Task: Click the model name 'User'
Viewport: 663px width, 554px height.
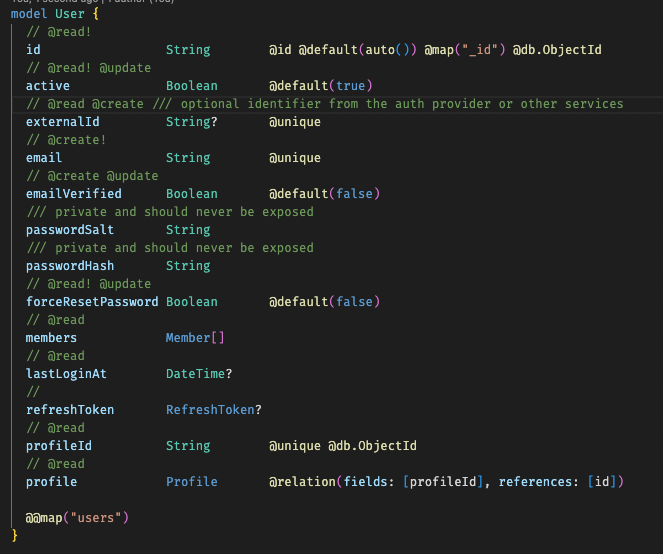Action: (x=70, y=14)
